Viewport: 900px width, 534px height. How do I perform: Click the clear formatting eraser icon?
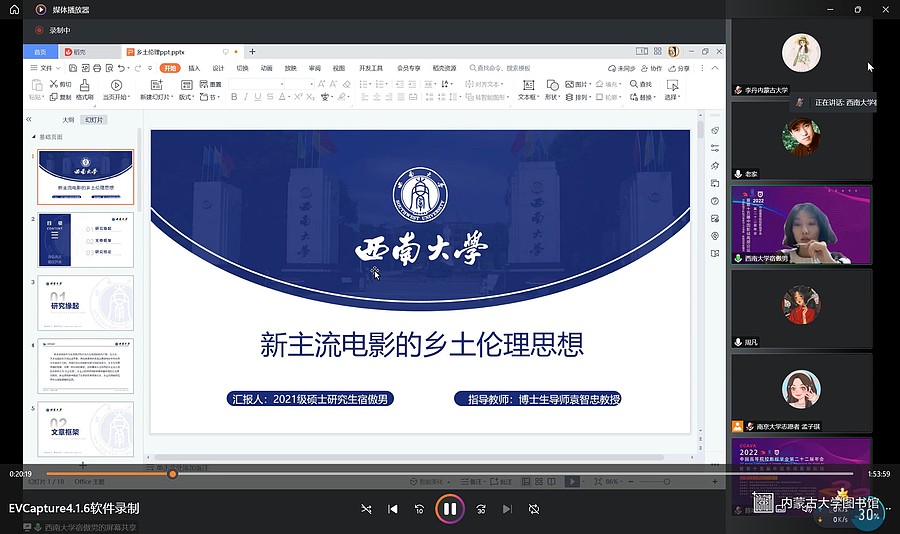point(347,84)
